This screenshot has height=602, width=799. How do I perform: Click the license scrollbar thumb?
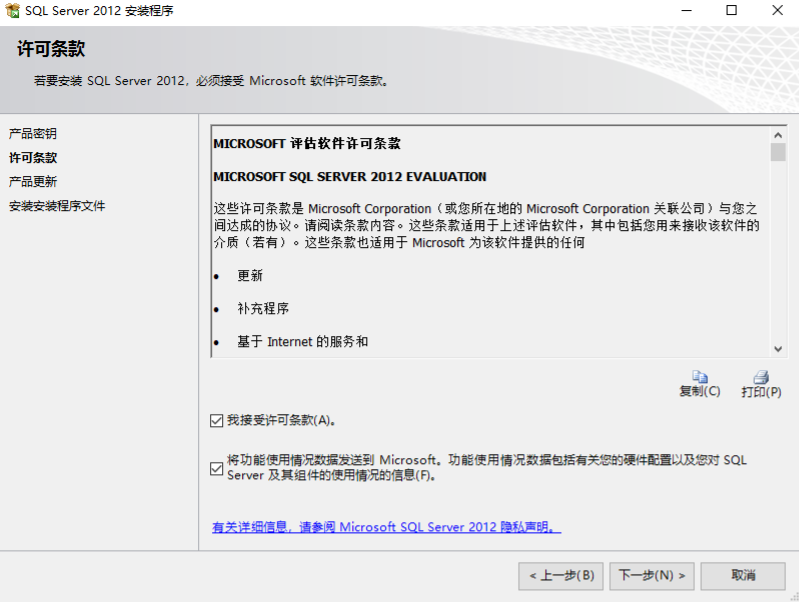pyautogui.click(x=778, y=152)
